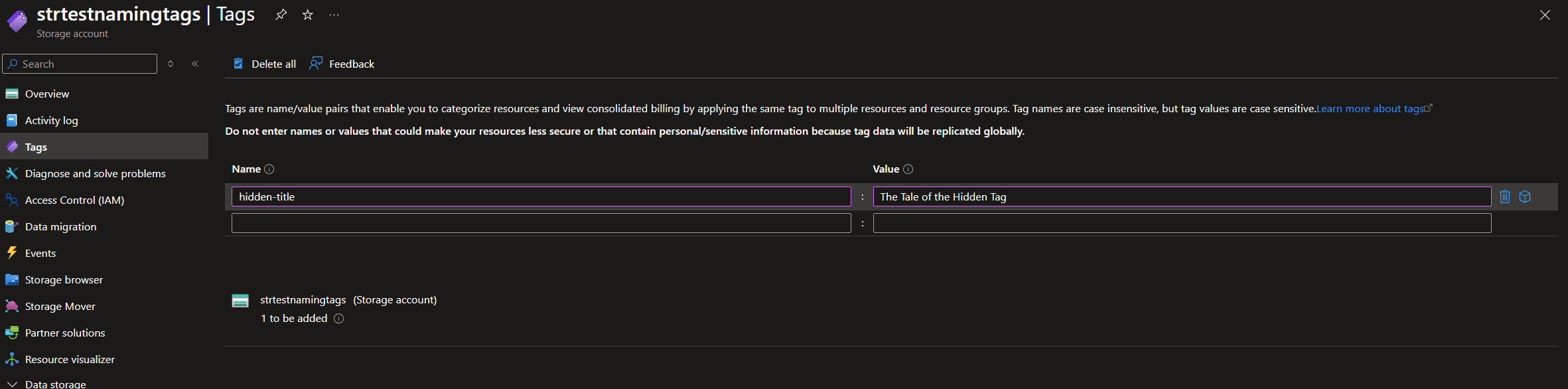Delete the hidden-title tag trash icon
This screenshot has height=389, width=1568.
[1504, 196]
